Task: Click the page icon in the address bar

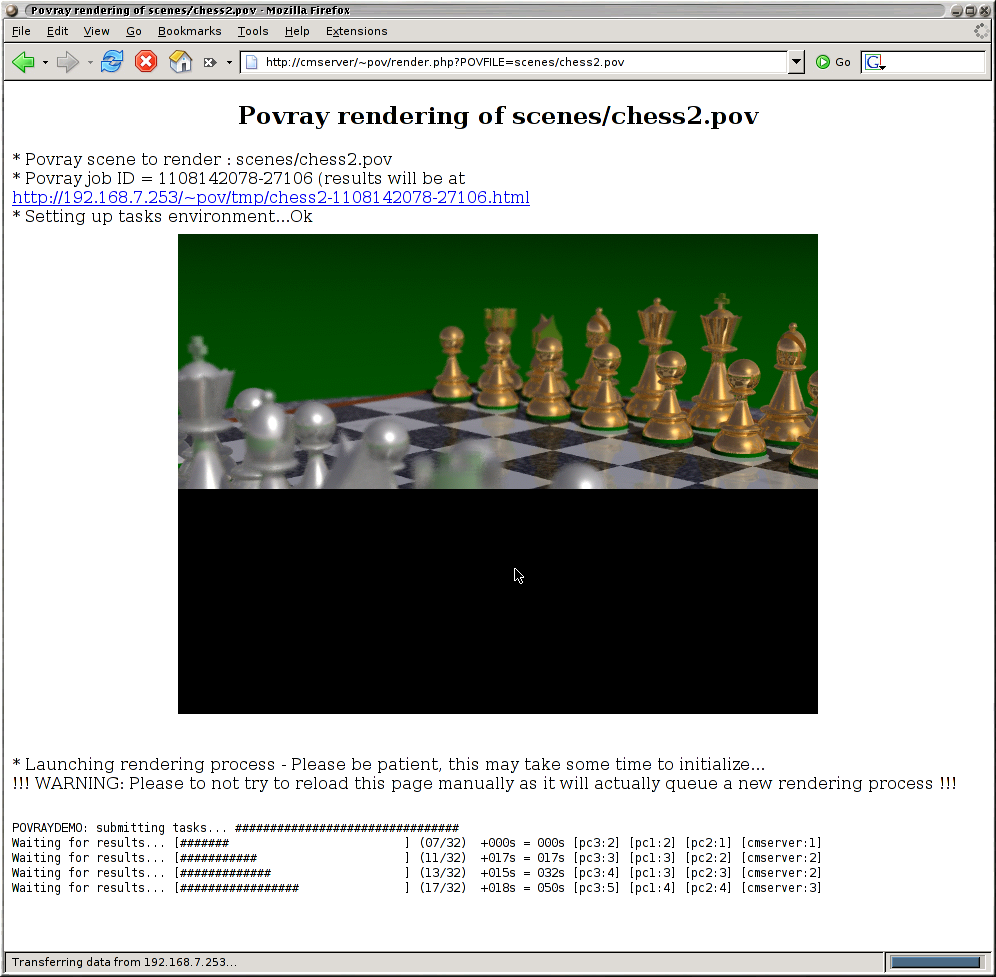Action: (x=252, y=62)
